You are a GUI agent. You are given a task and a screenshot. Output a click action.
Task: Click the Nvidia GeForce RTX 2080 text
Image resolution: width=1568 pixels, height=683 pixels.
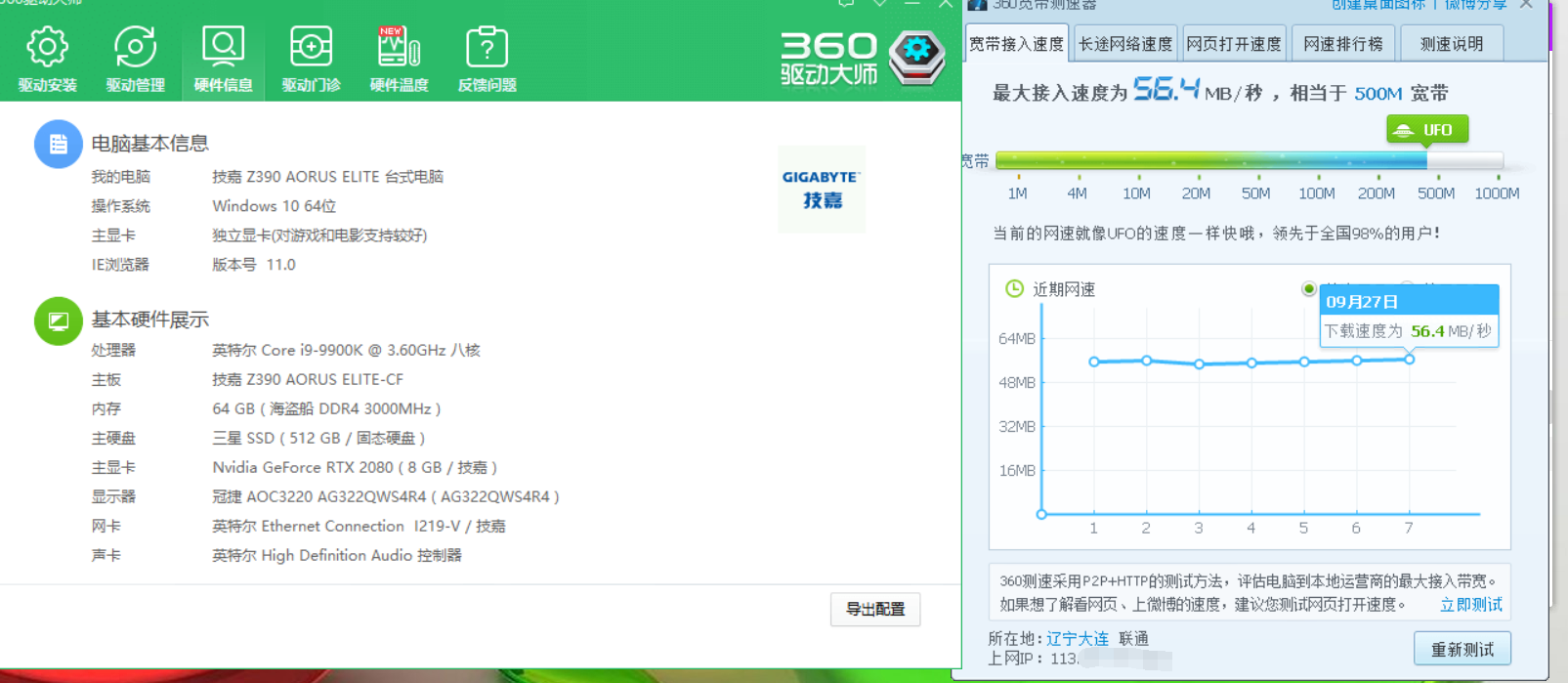point(355,467)
